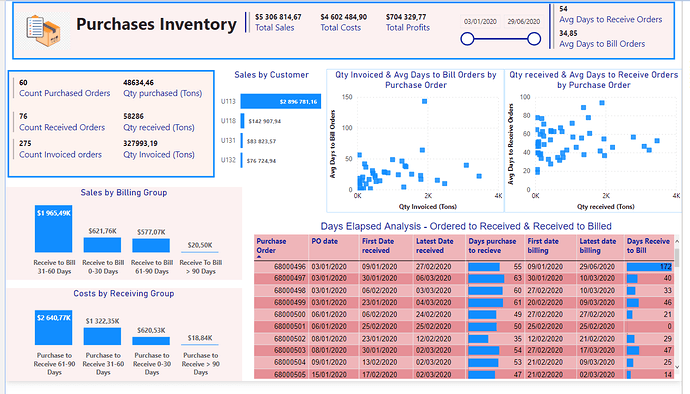
Task: Select customer U113 sales bar
Action: pyautogui.click(x=281, y=101)
